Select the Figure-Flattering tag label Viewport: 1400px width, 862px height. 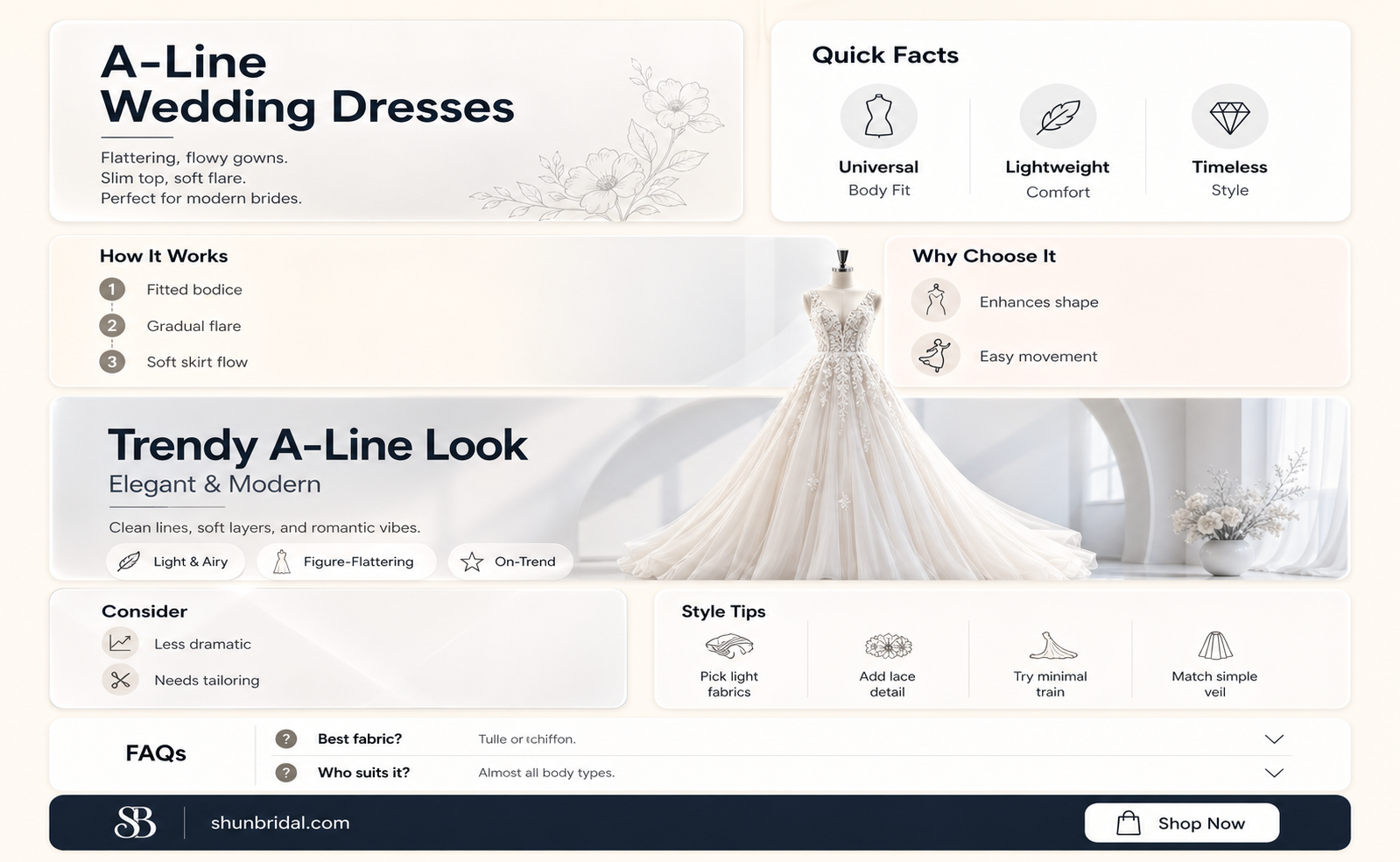[358, 562]
